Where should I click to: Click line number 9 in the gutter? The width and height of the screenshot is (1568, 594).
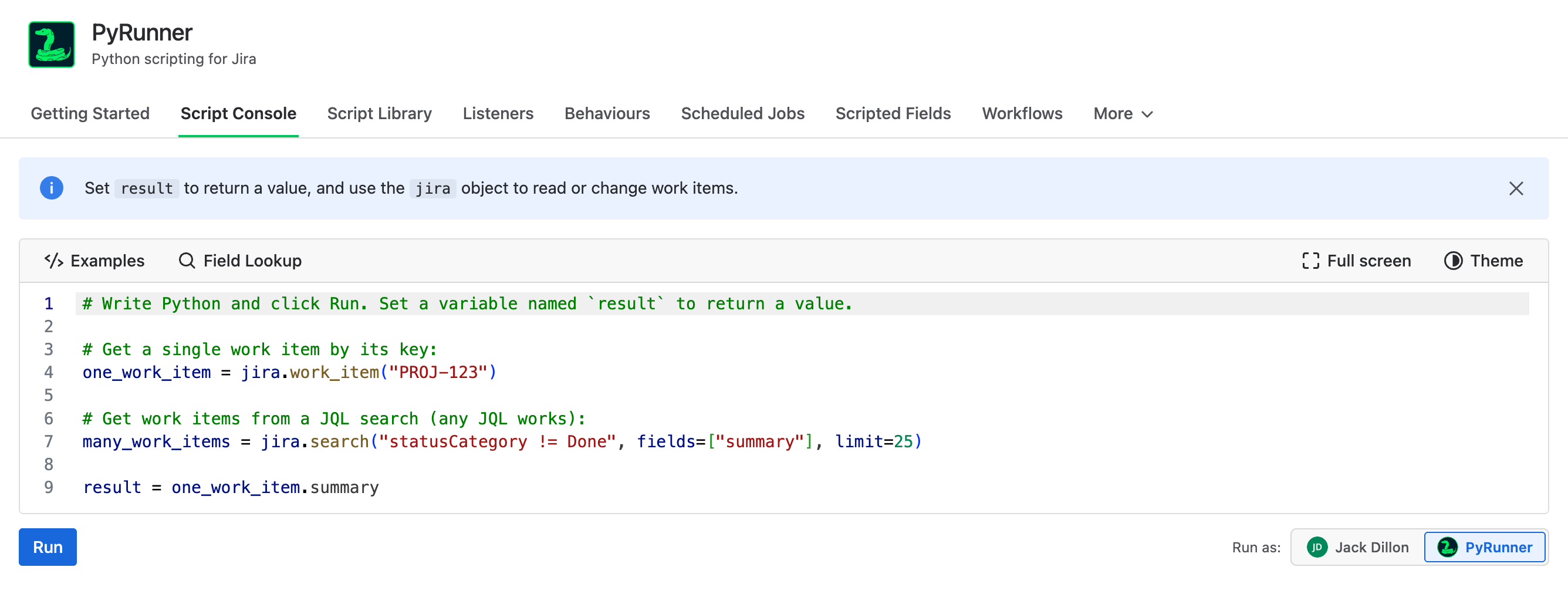49,488
